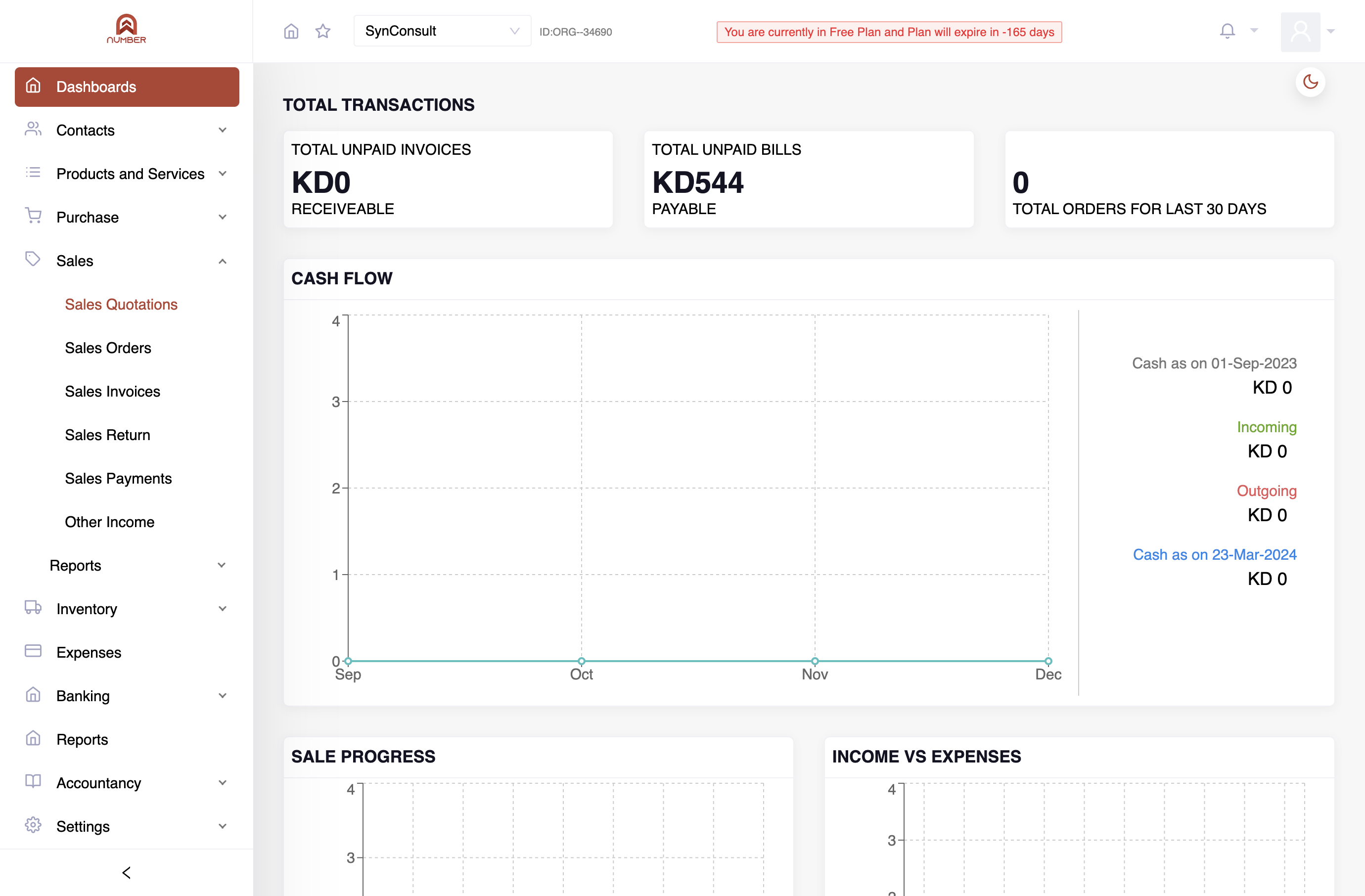Open Sales Orders
Image resolution: width=1365 pixels, height=896 pixels.
(x=108, y=348)
